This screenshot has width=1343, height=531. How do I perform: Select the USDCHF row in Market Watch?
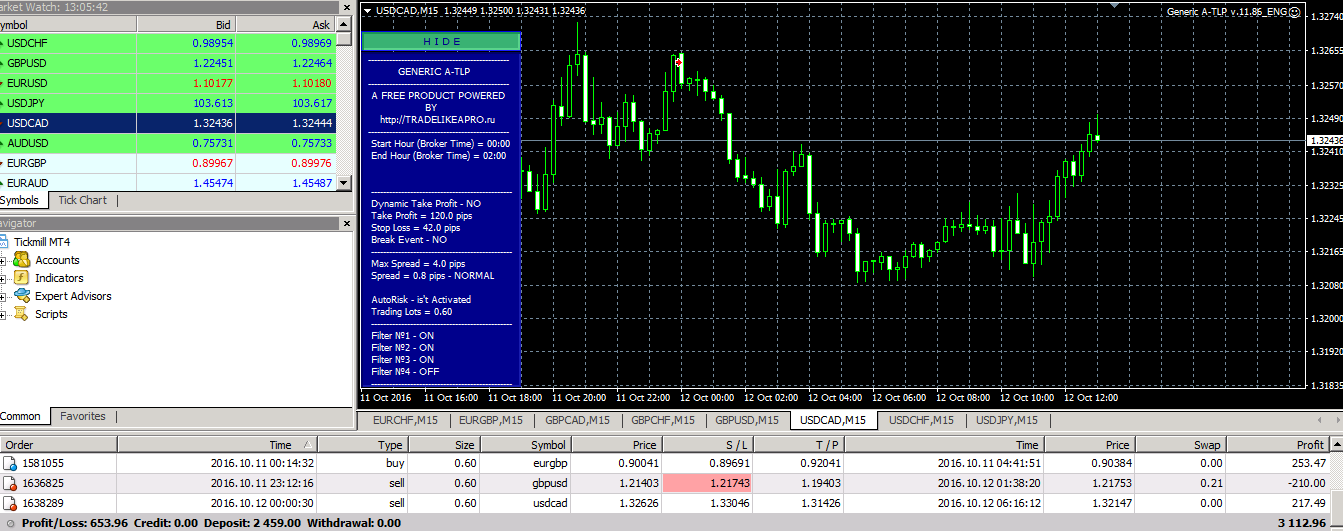[x=168, y=43]
